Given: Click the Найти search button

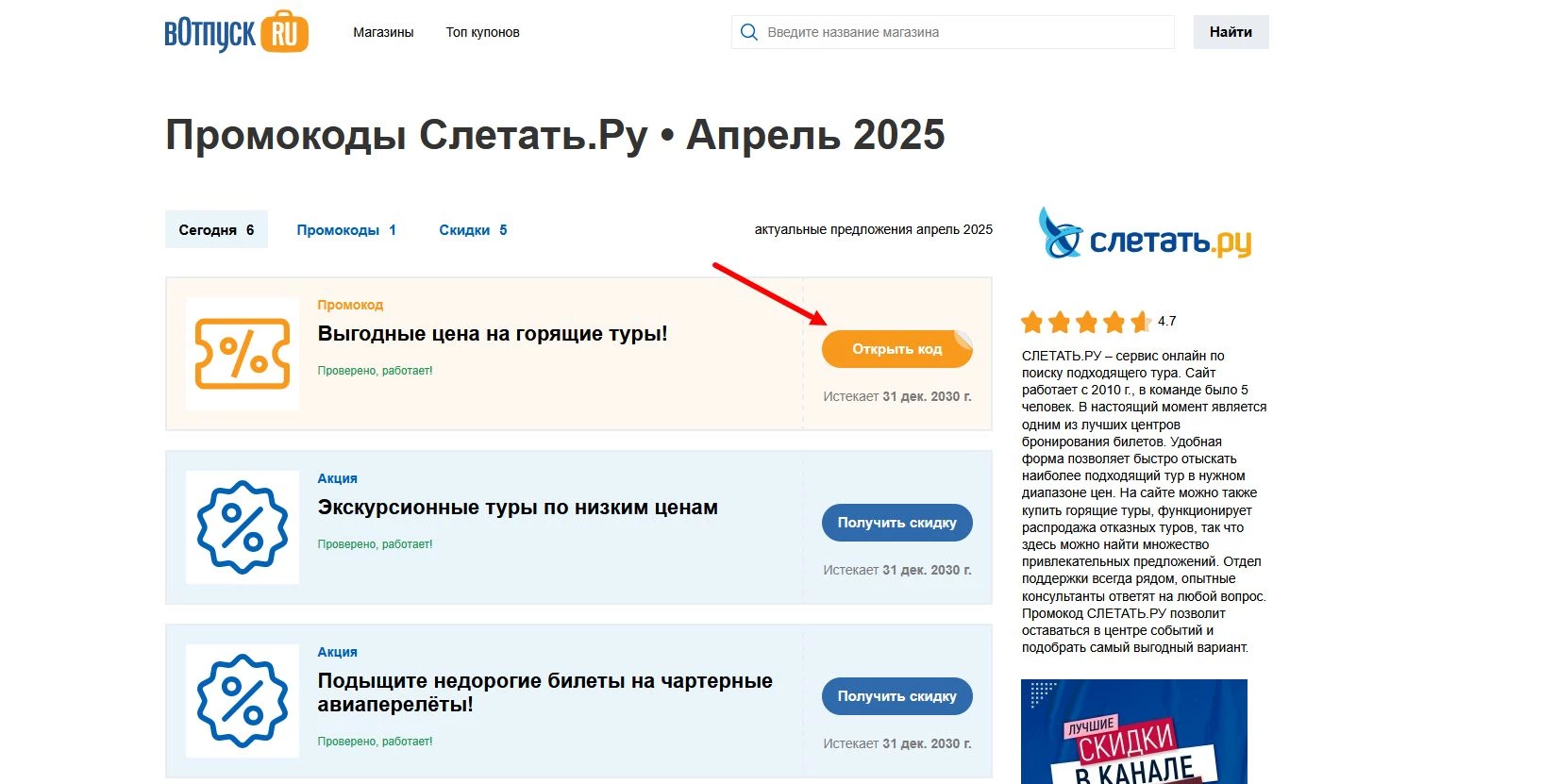Looking at the screenshot, I should point(1231,32).
